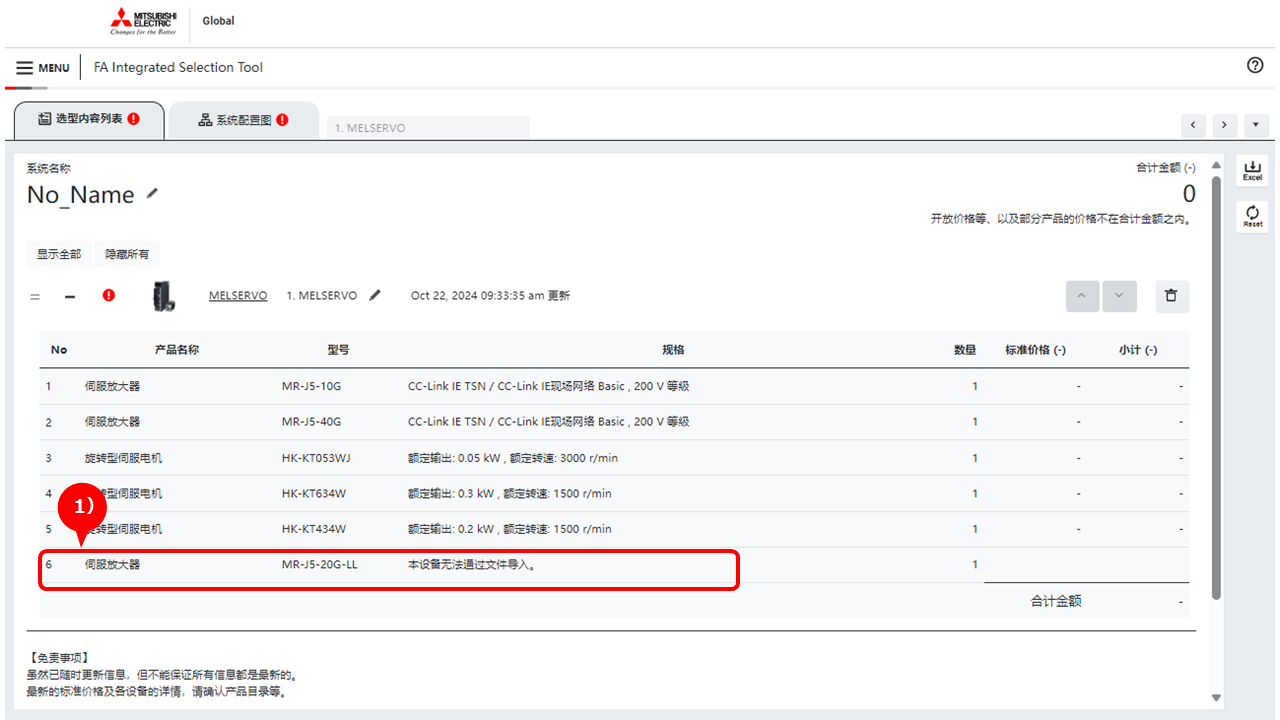
Task: Select model MR-J5-40G cell
Action: pos(312,422)
